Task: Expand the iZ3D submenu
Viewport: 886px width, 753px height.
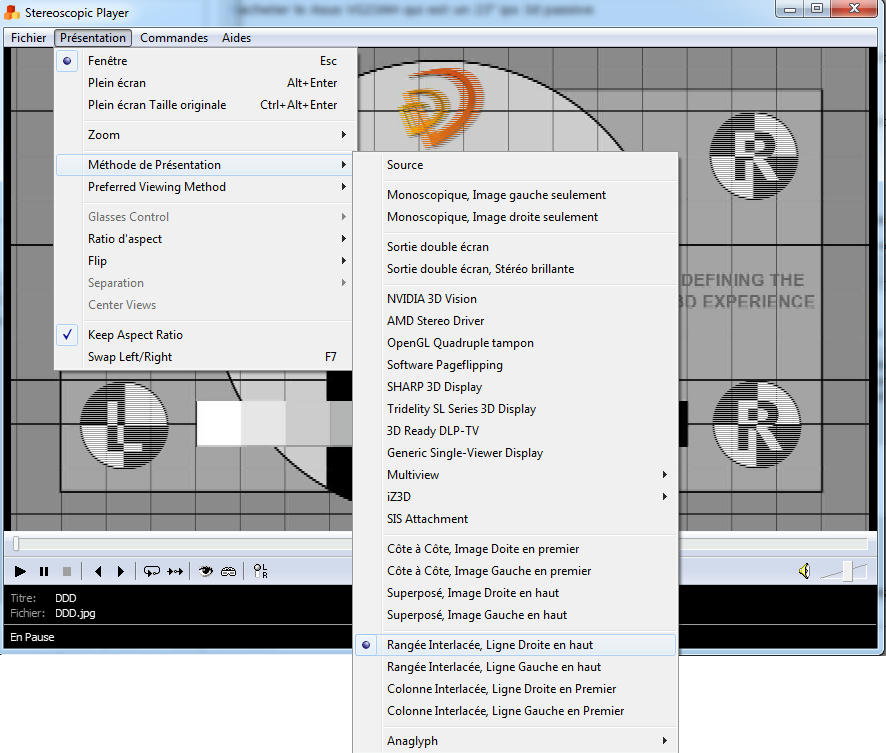Action: pos(515,497)
